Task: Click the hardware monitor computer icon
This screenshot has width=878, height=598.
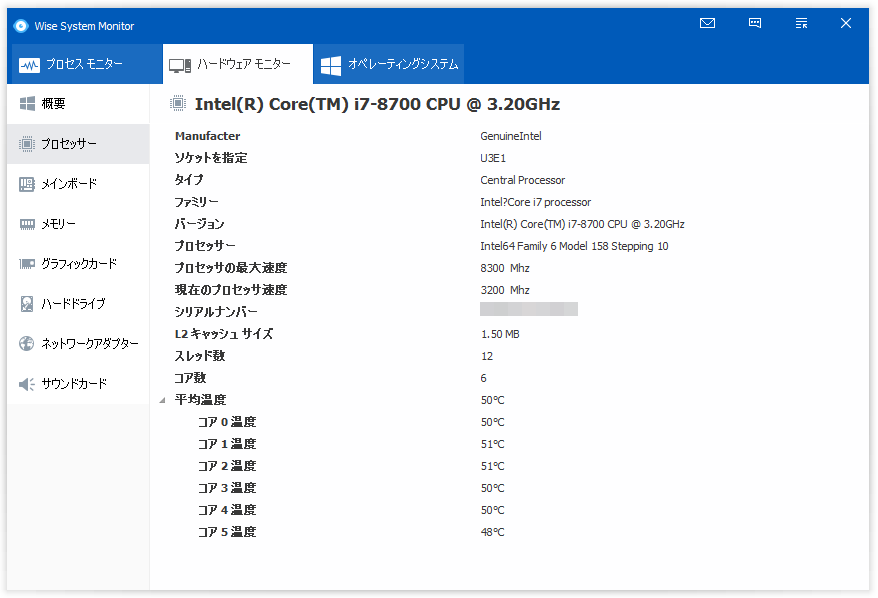Action: [180, 66]
